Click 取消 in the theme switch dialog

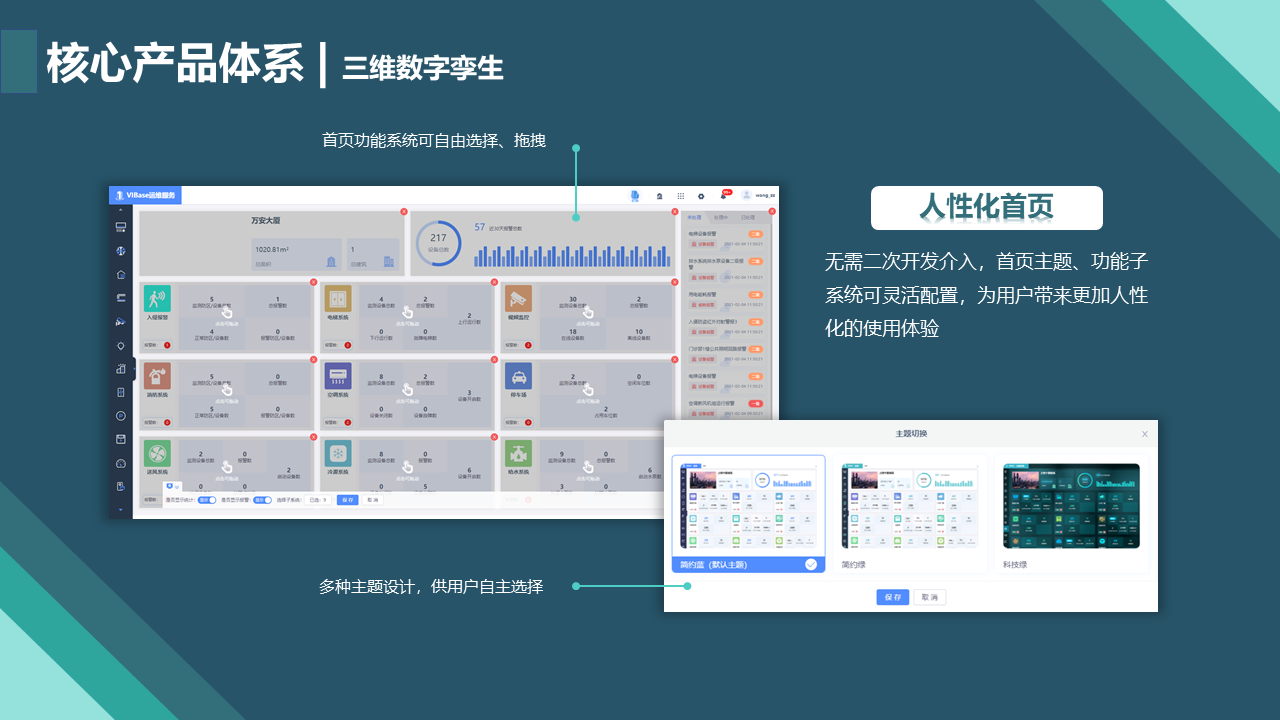coord(929,597)
